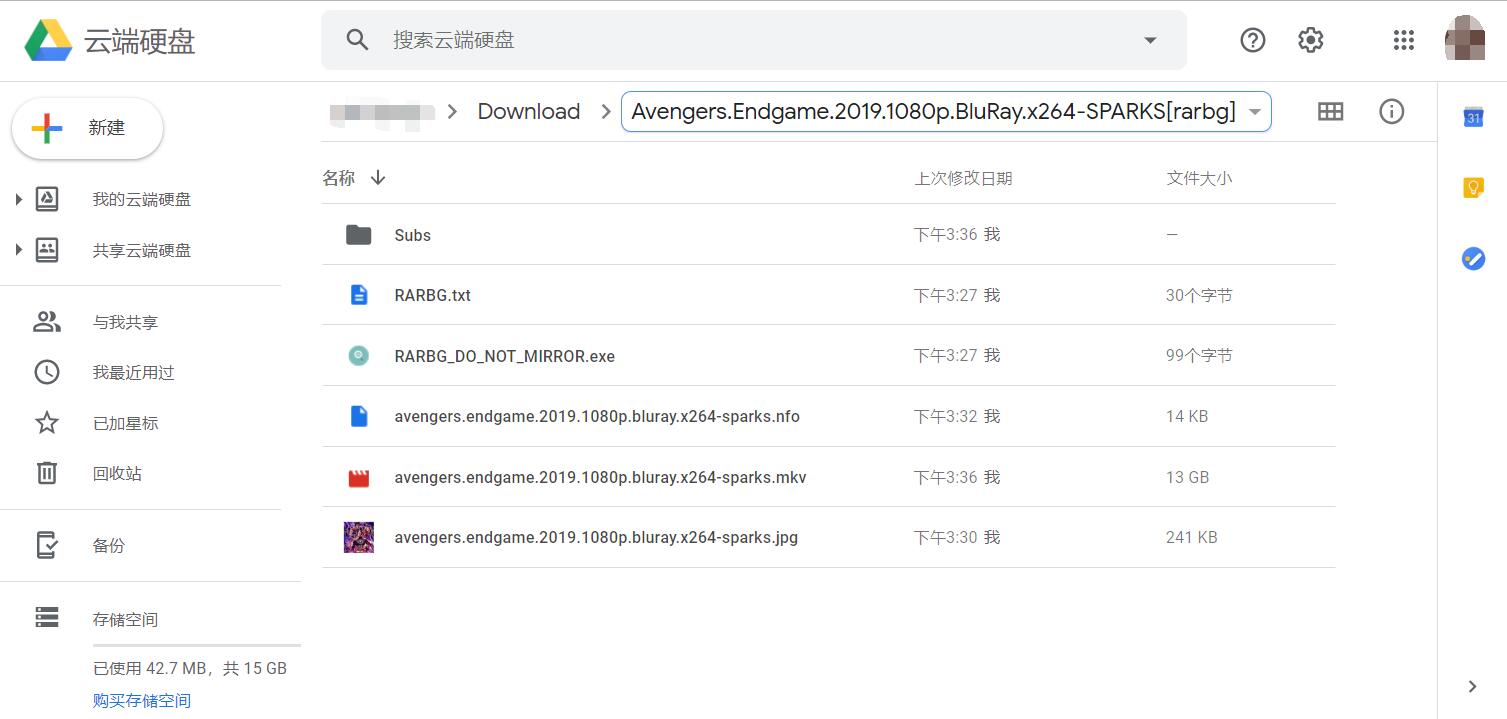This screenshot has height=719, width=1507.
Task: Select the x264-sparks.nfo file name
Action: coord(597,416)
